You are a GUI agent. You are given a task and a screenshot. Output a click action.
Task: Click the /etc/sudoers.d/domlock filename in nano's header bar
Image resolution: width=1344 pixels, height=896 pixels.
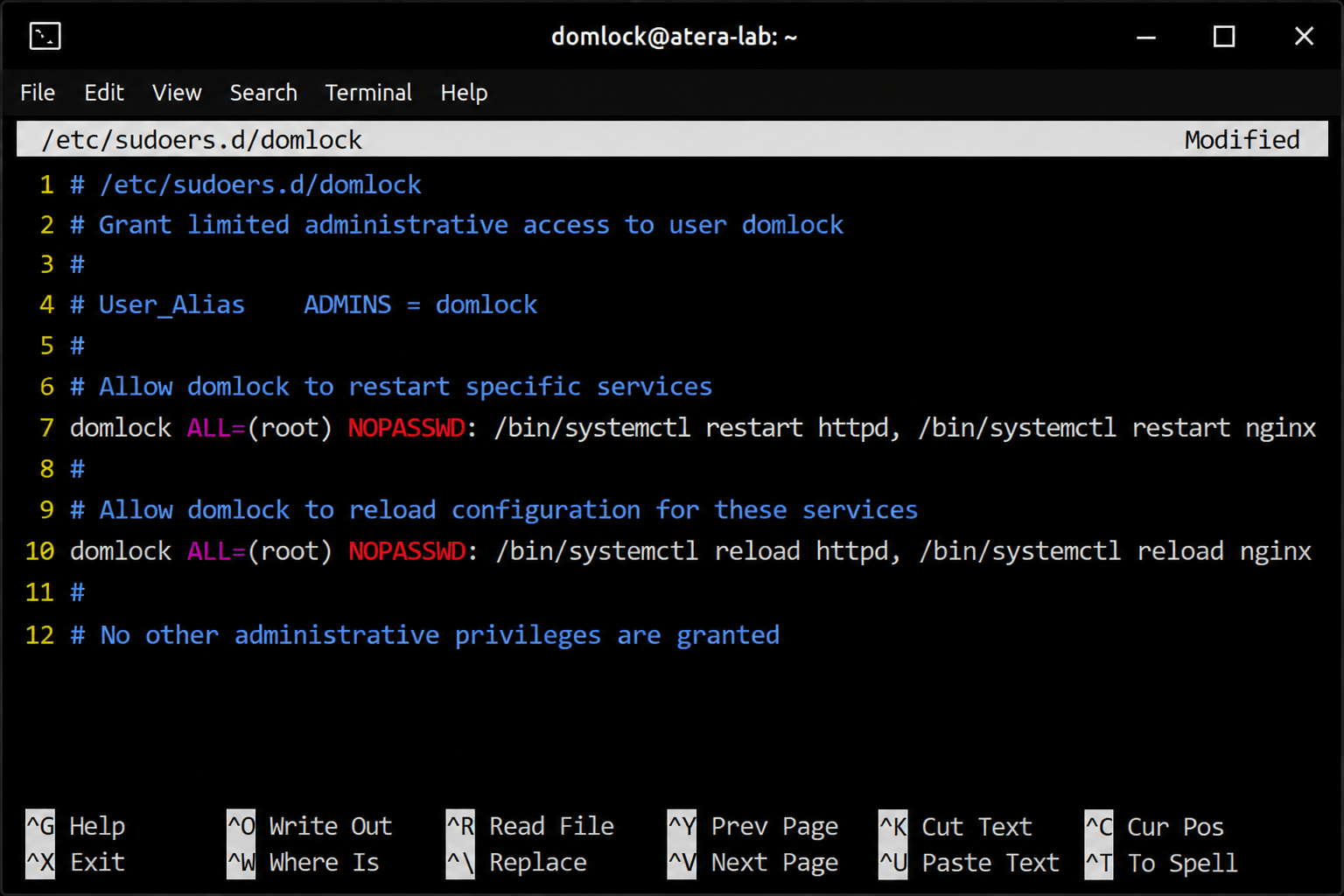(202, 140)
